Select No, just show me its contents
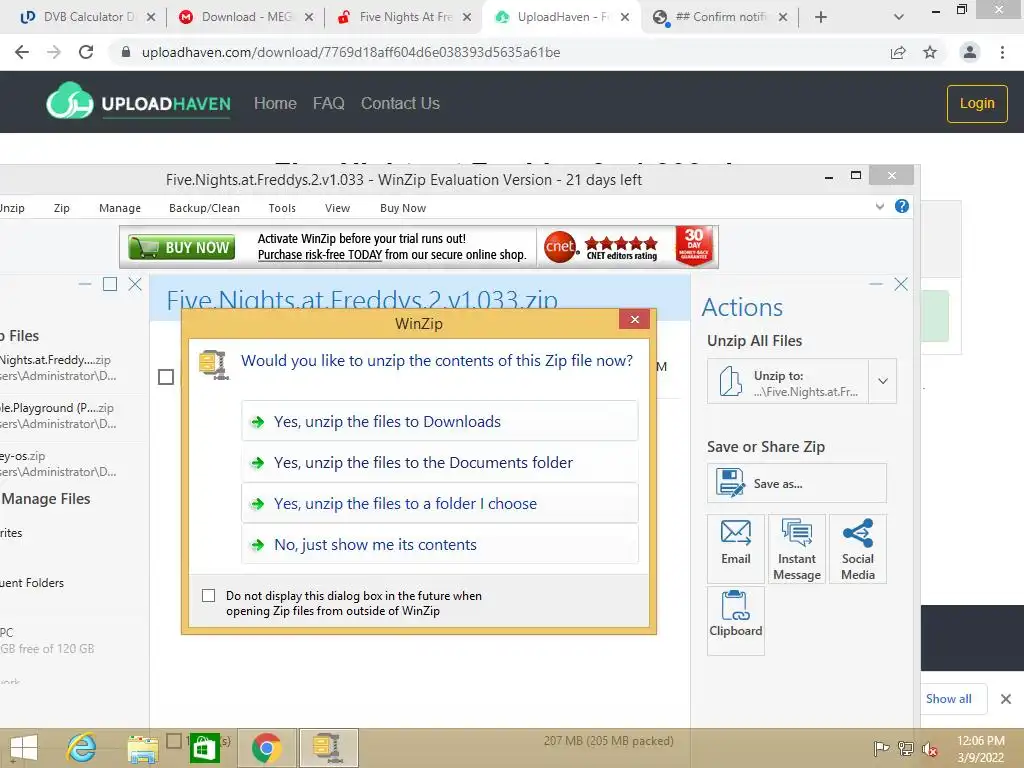Image resolution: width=1024 pixels, height=768 pixels. [440, 545]
